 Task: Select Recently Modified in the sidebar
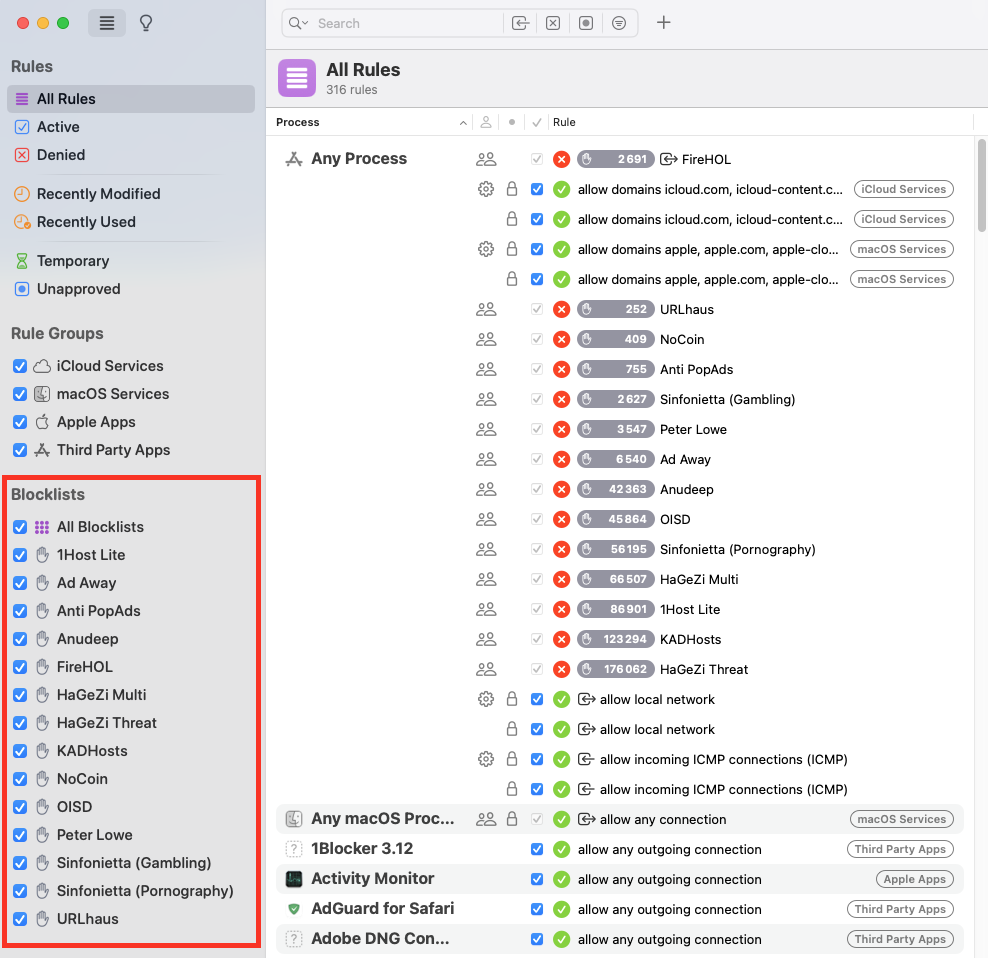tap(98, 194)
